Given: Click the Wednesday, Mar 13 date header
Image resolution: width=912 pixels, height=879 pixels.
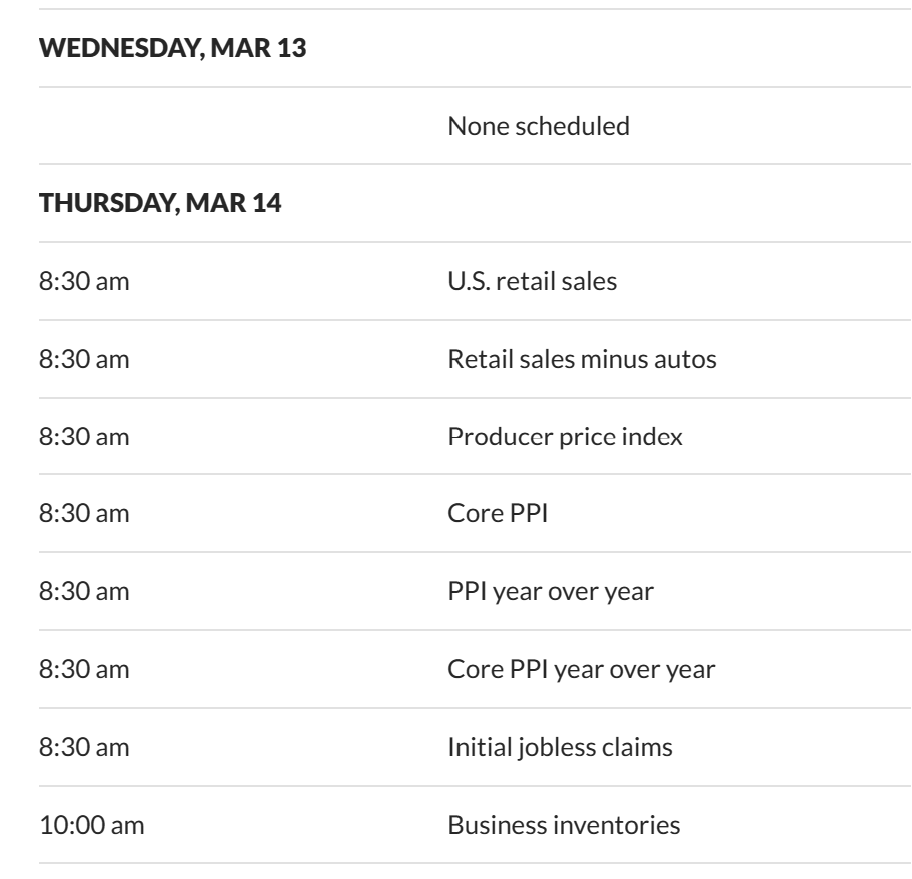Looking at the screenshot, I should (x=172, y=50).
